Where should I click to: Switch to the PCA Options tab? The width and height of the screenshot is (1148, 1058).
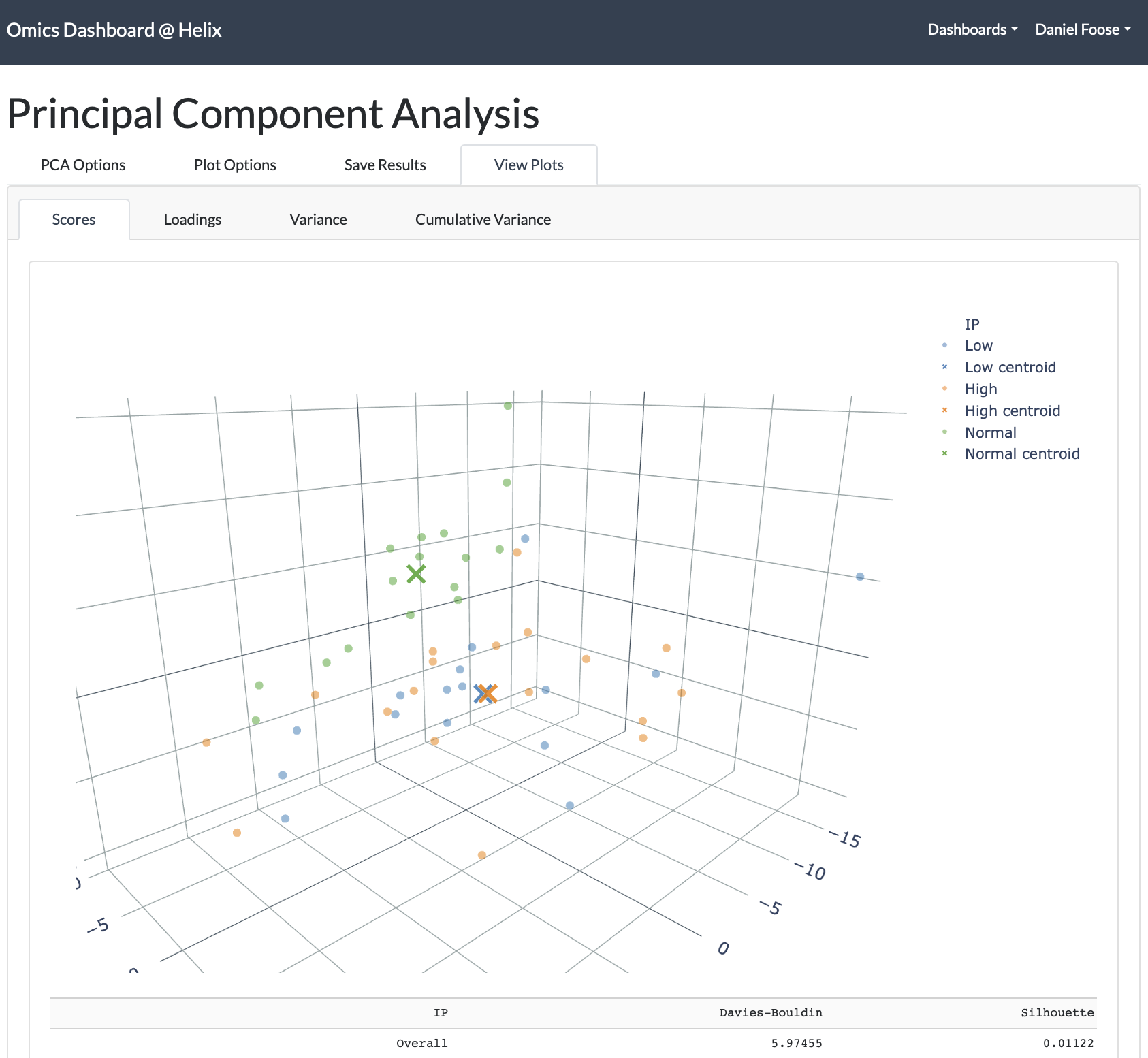(83, 165)
